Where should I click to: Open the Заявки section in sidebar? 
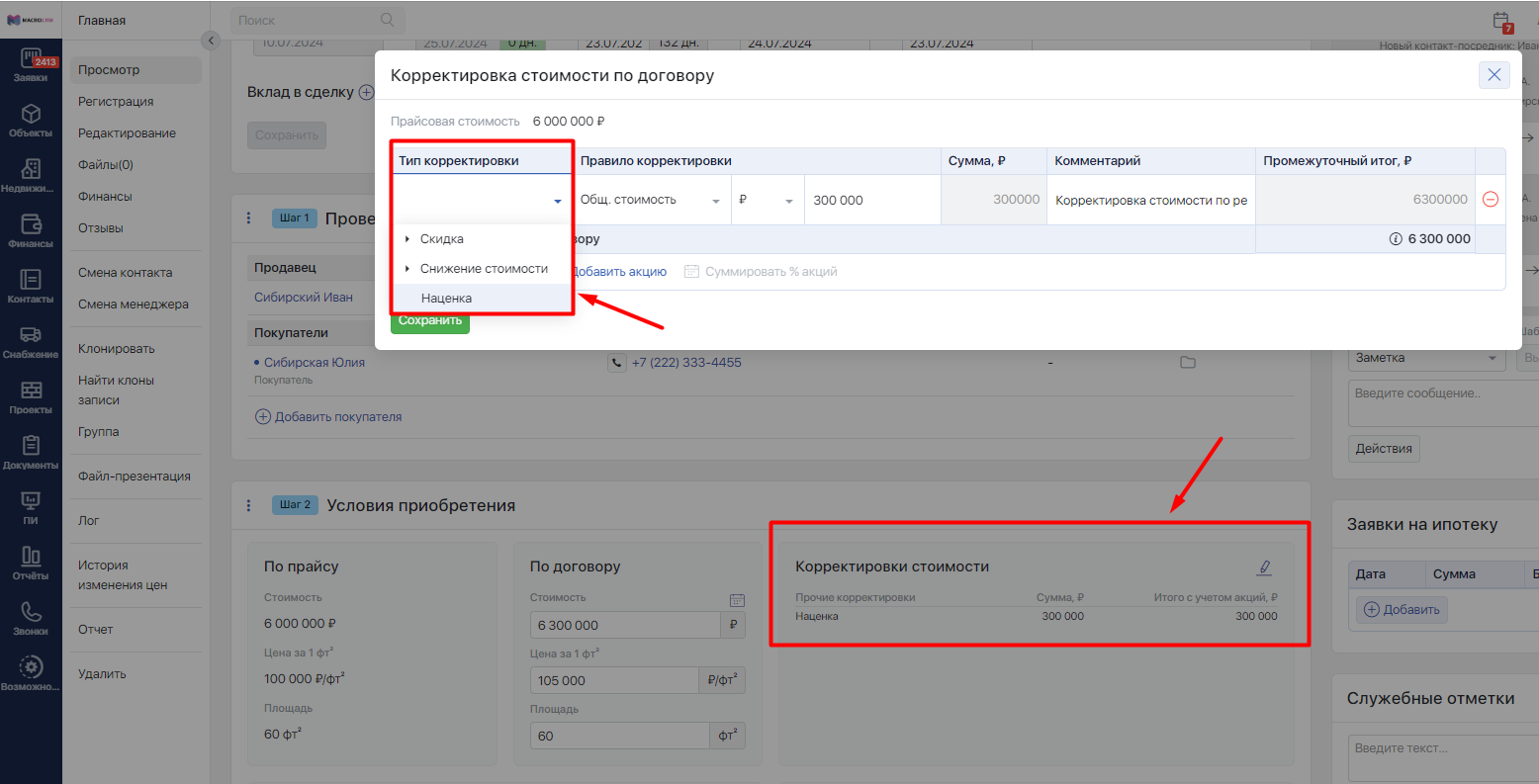[x=31, y=65]
